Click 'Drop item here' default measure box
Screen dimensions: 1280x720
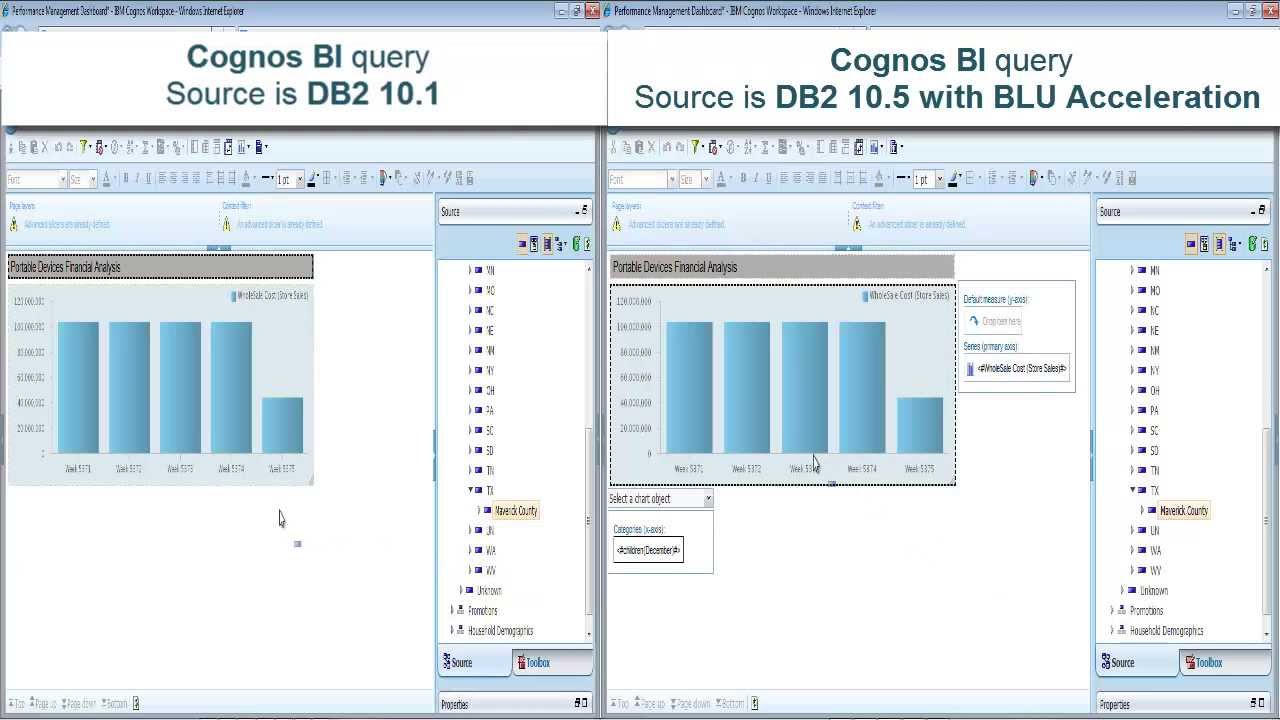click(x=993, y=321)
